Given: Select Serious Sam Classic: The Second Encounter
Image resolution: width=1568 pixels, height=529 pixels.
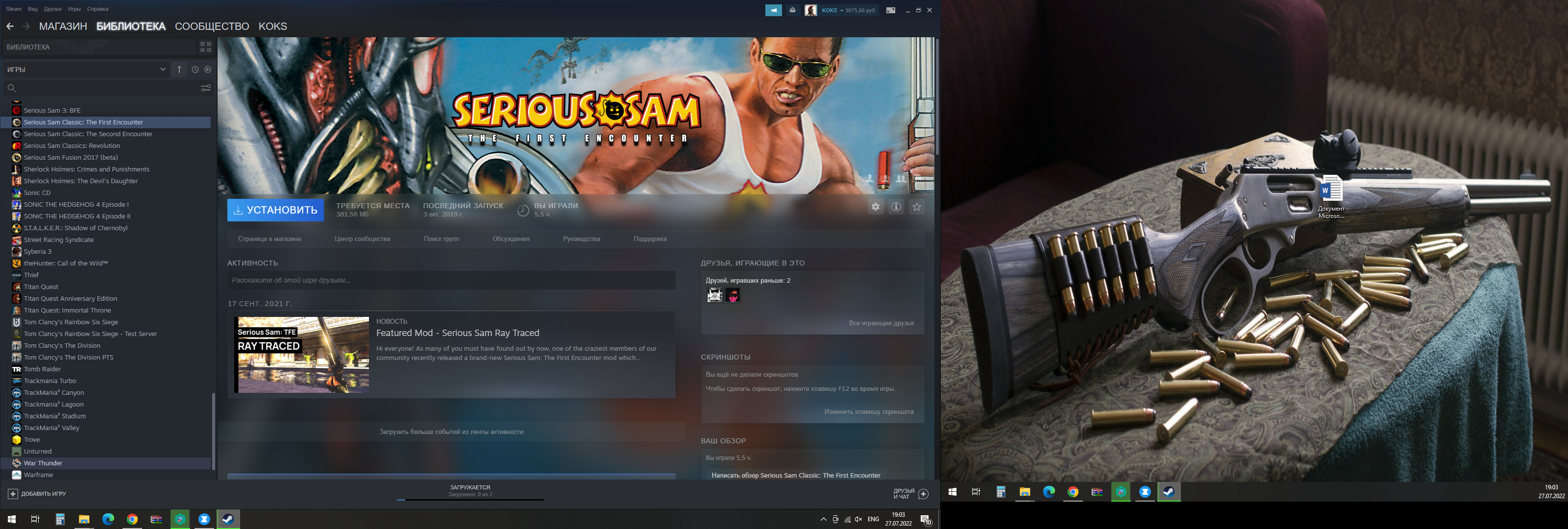Looking at the screenshot, I should pos(88,134).
